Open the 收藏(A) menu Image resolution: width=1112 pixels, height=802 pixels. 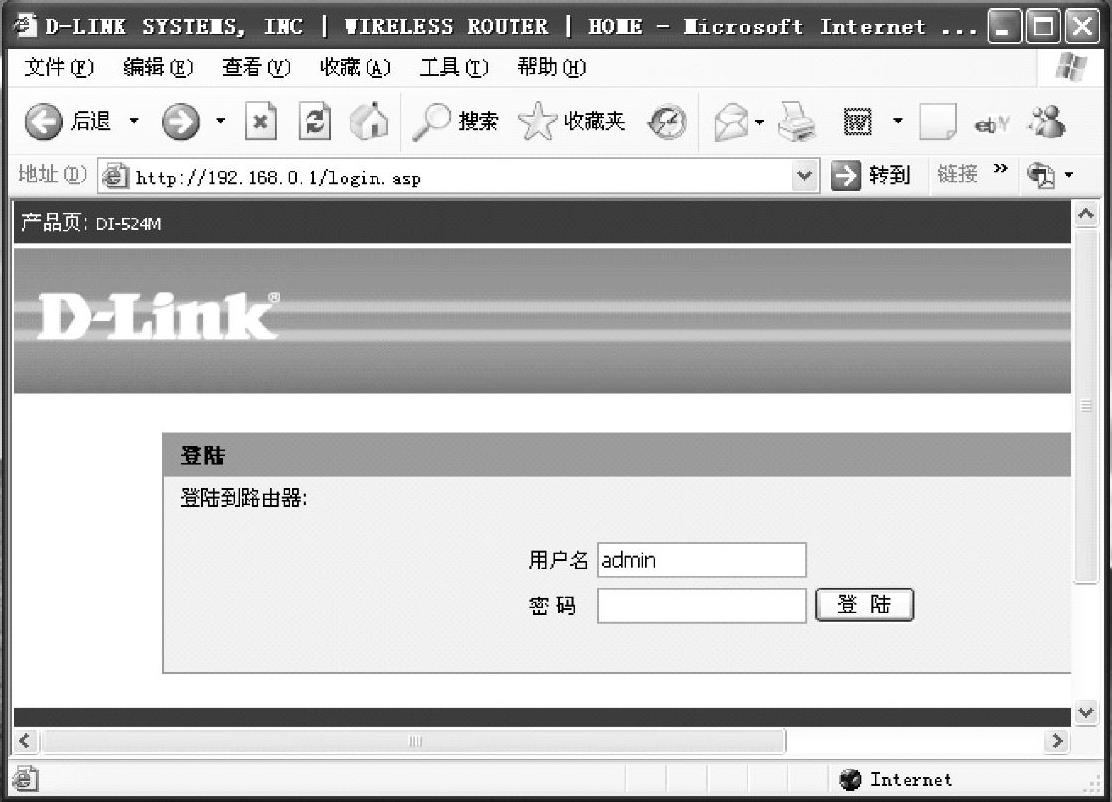click(x=355, y=67)
